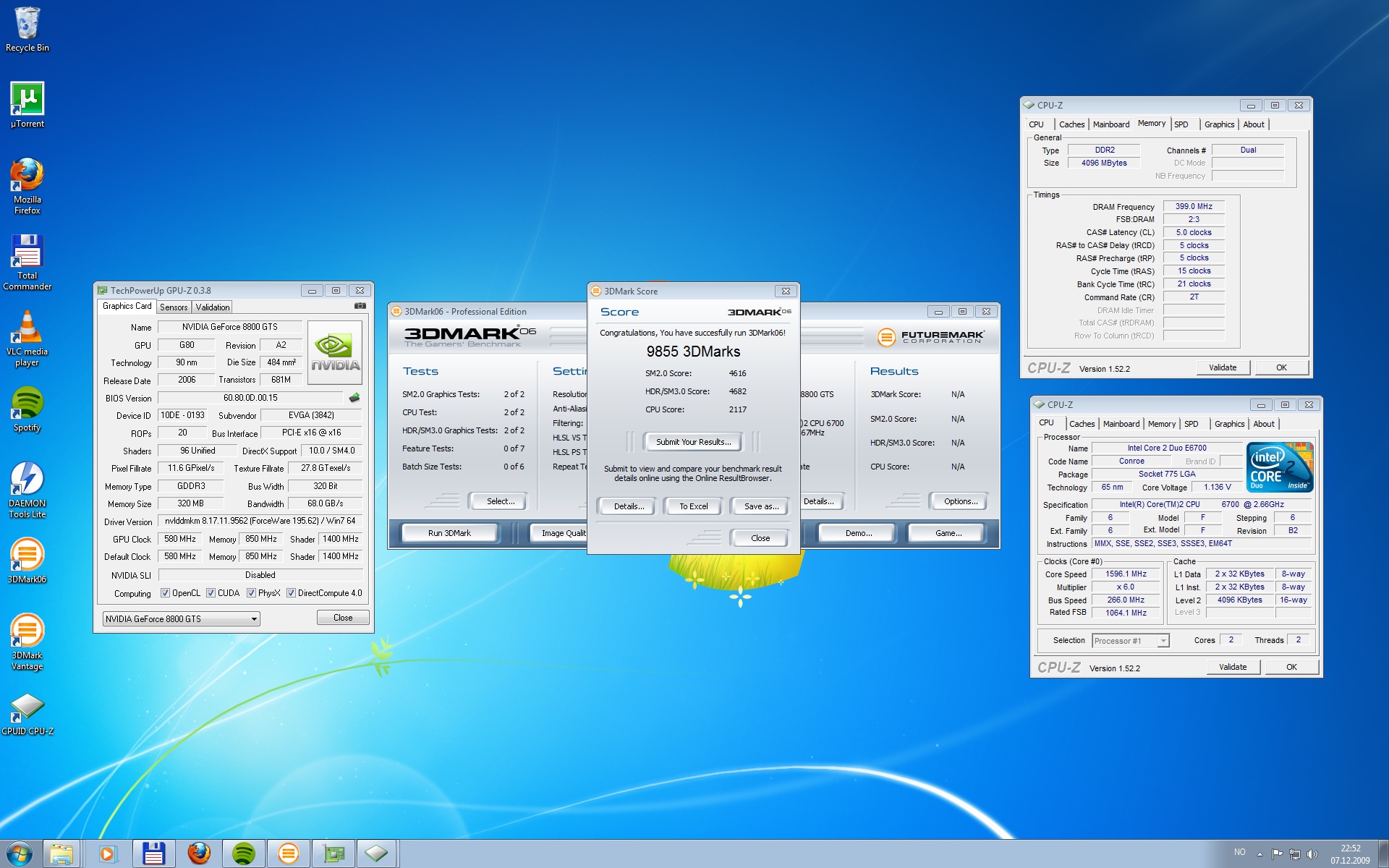Toggle the CUDA checkbox in GPU-Z
Image resolution: width=1389 pixels, height=868 pixels.
click(x=211, y=593)
